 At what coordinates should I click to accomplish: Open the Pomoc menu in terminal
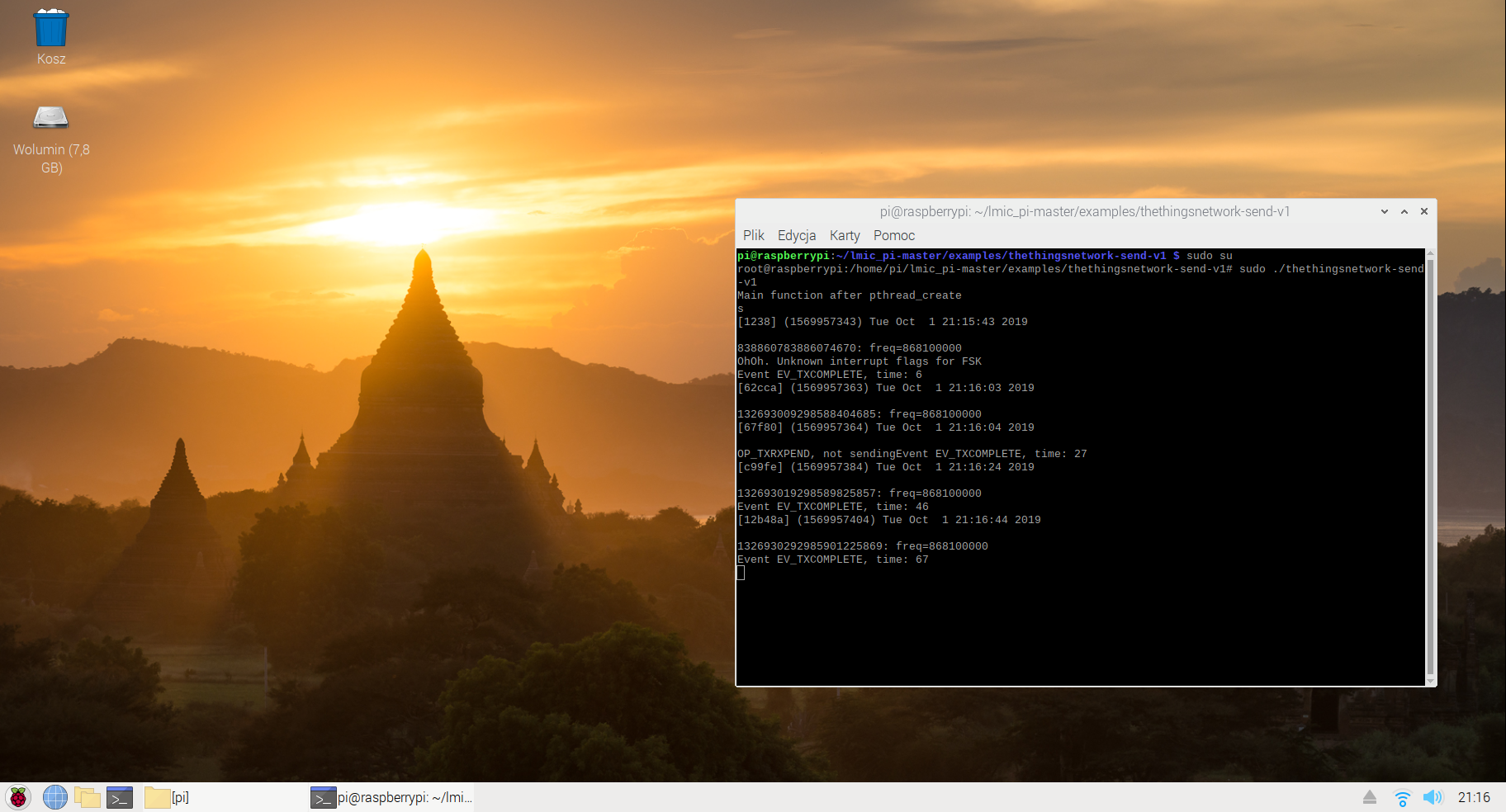[894, 235]
